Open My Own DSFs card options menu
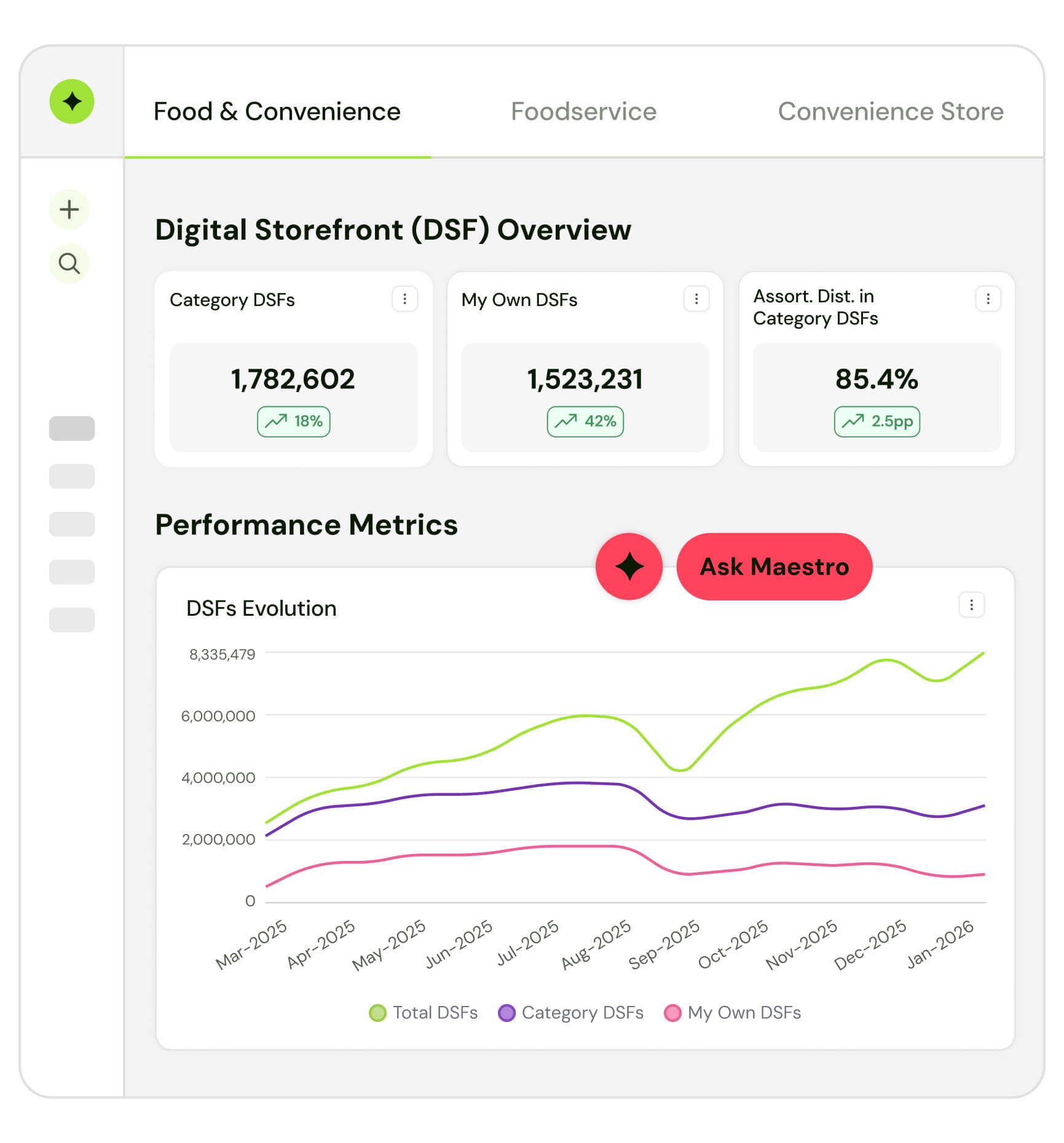 696,299
